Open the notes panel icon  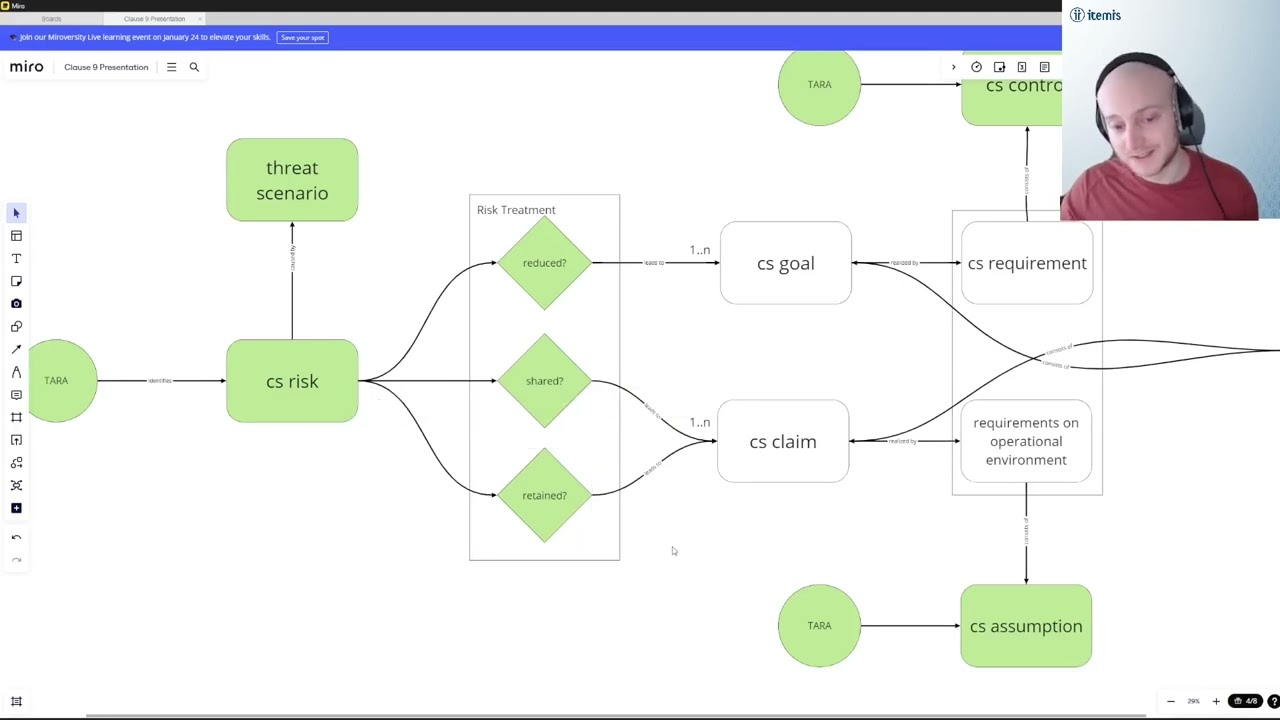pos(1044,67)
